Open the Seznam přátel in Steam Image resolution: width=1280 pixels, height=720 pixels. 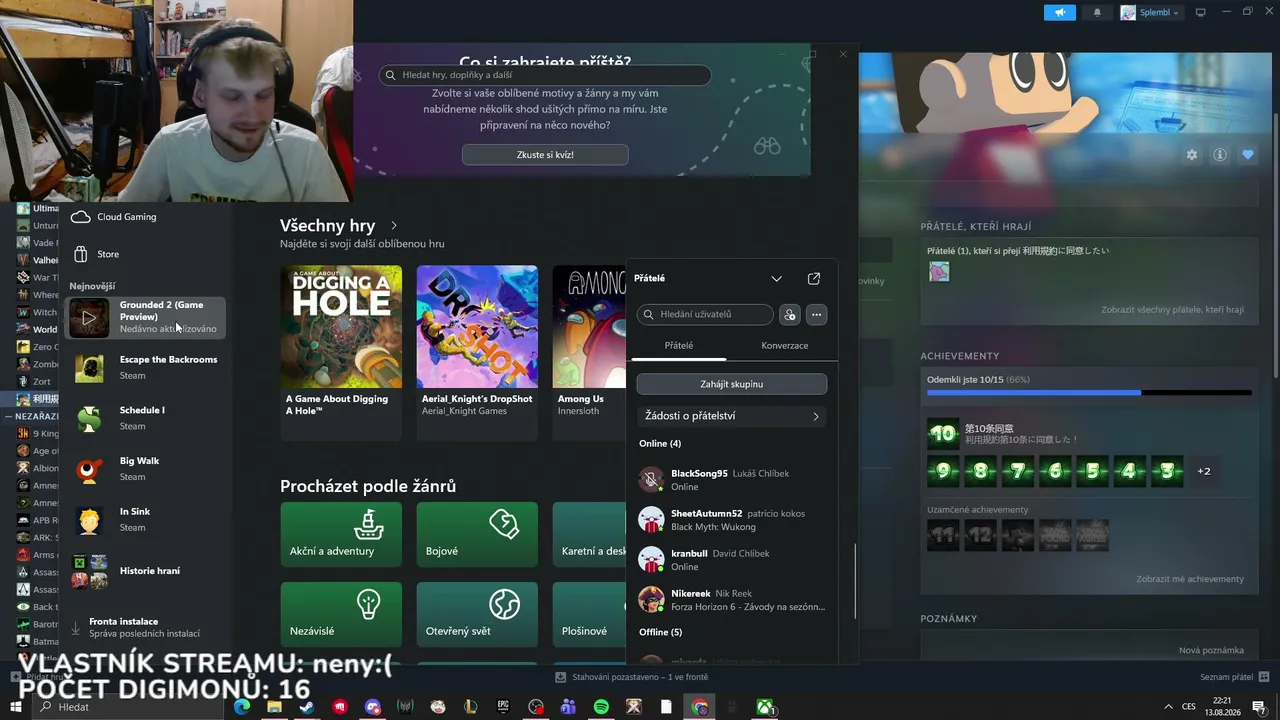[1234, 677]
